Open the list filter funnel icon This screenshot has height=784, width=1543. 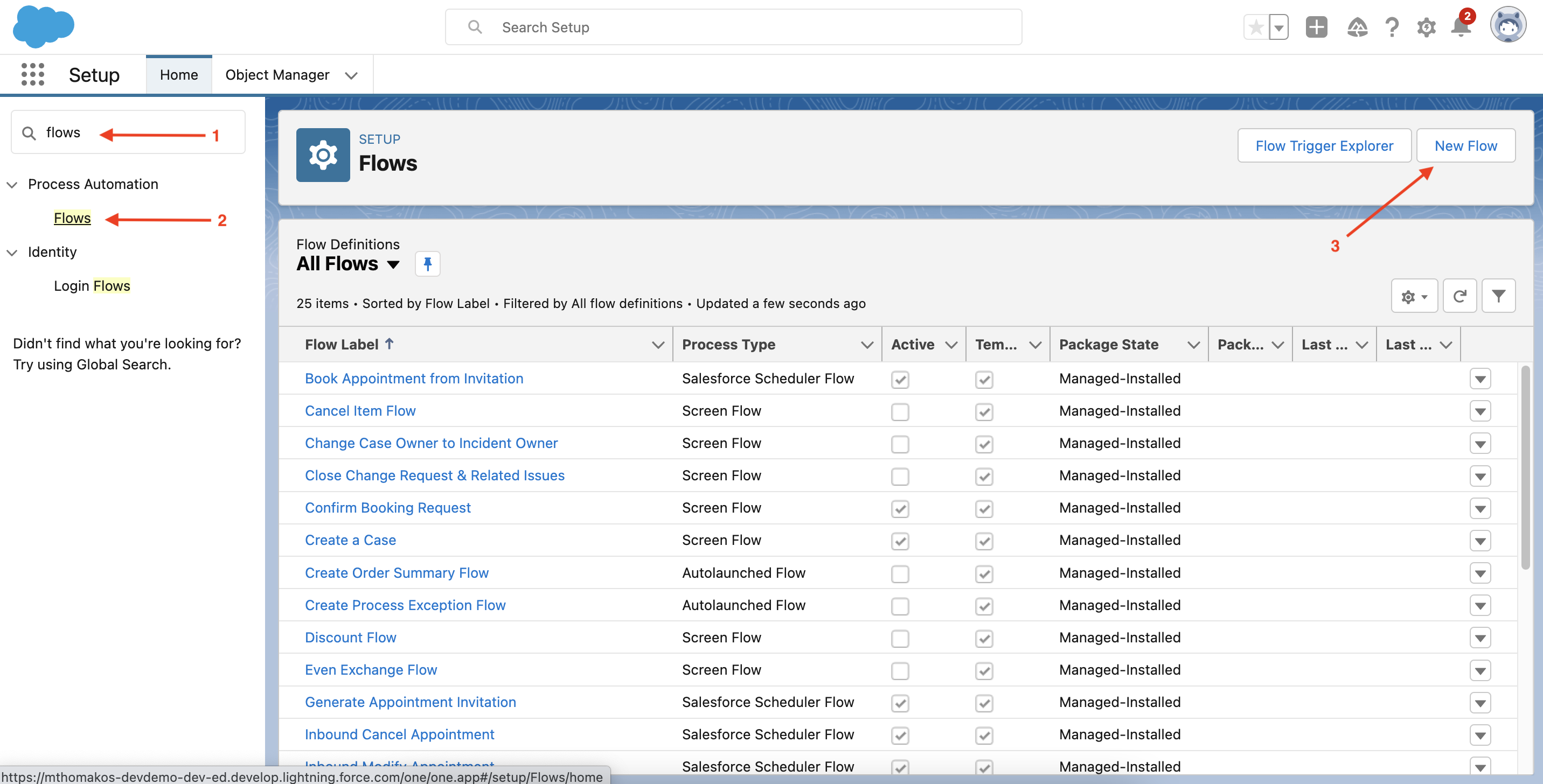pyautogui.click(x=1498, y=296)
